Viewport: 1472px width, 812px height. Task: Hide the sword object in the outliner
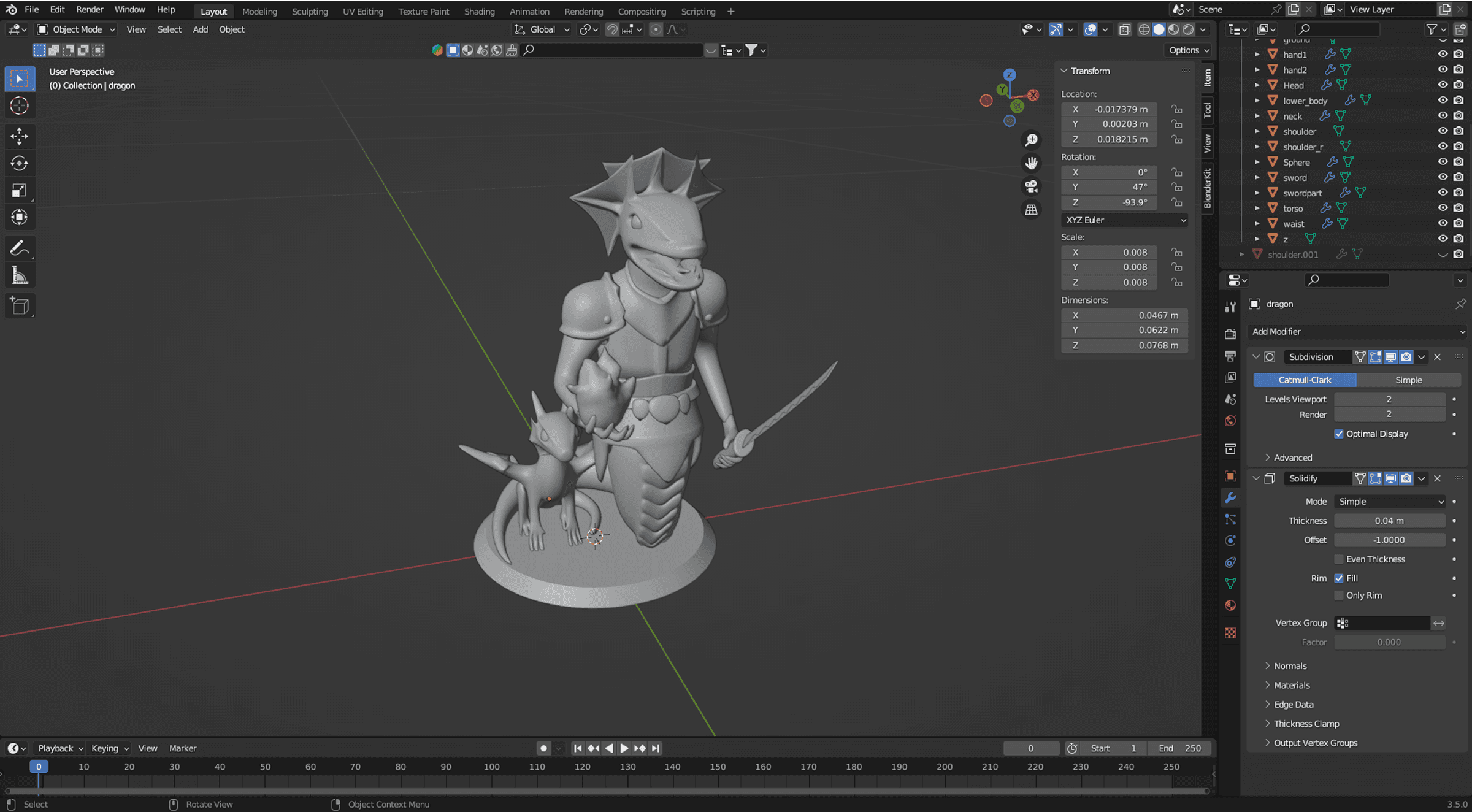(1443, 177)
